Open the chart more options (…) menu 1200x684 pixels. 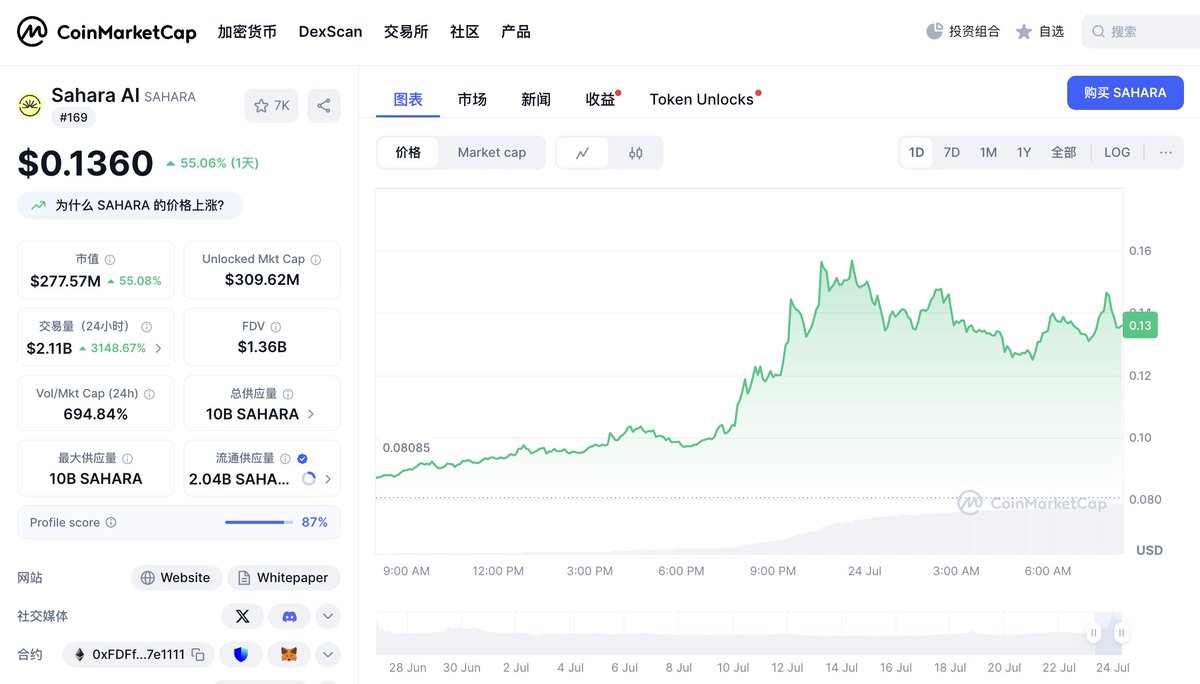(1166, 153)
